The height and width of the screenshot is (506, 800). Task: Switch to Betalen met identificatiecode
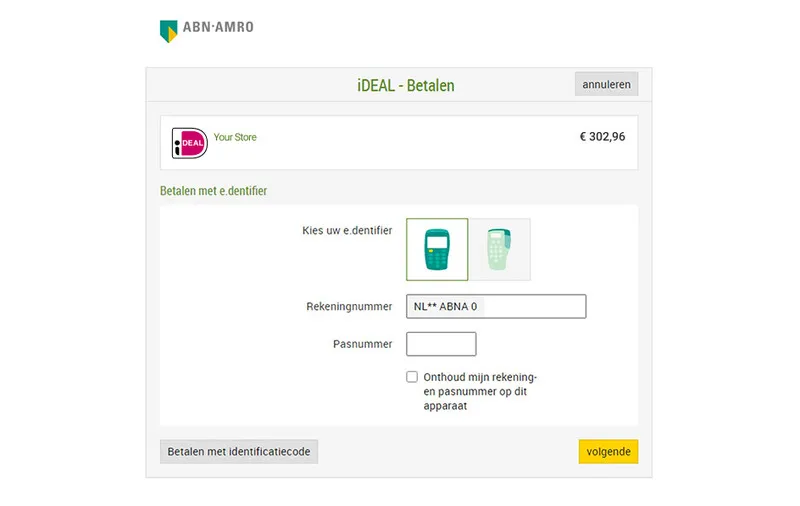click(239, 451)
